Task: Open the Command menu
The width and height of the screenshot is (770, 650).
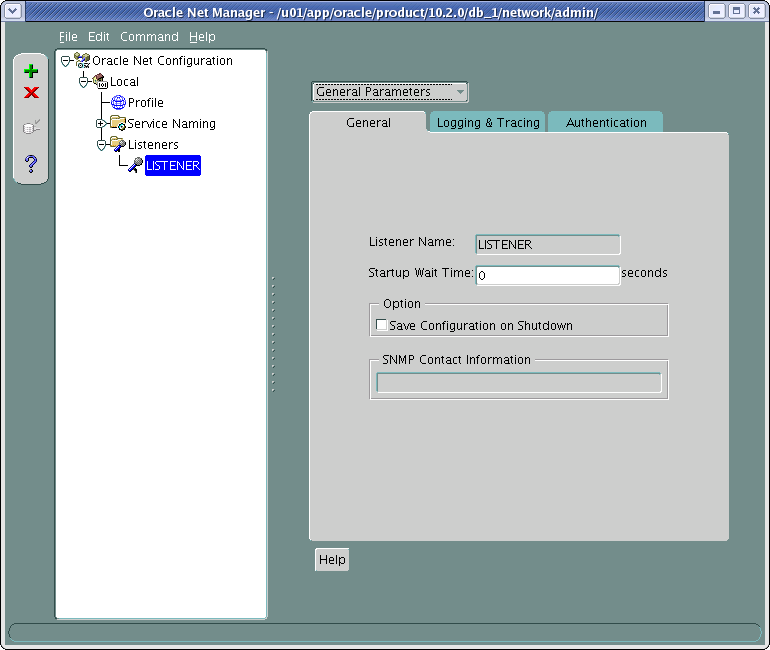Action: (x=149, y=37)
